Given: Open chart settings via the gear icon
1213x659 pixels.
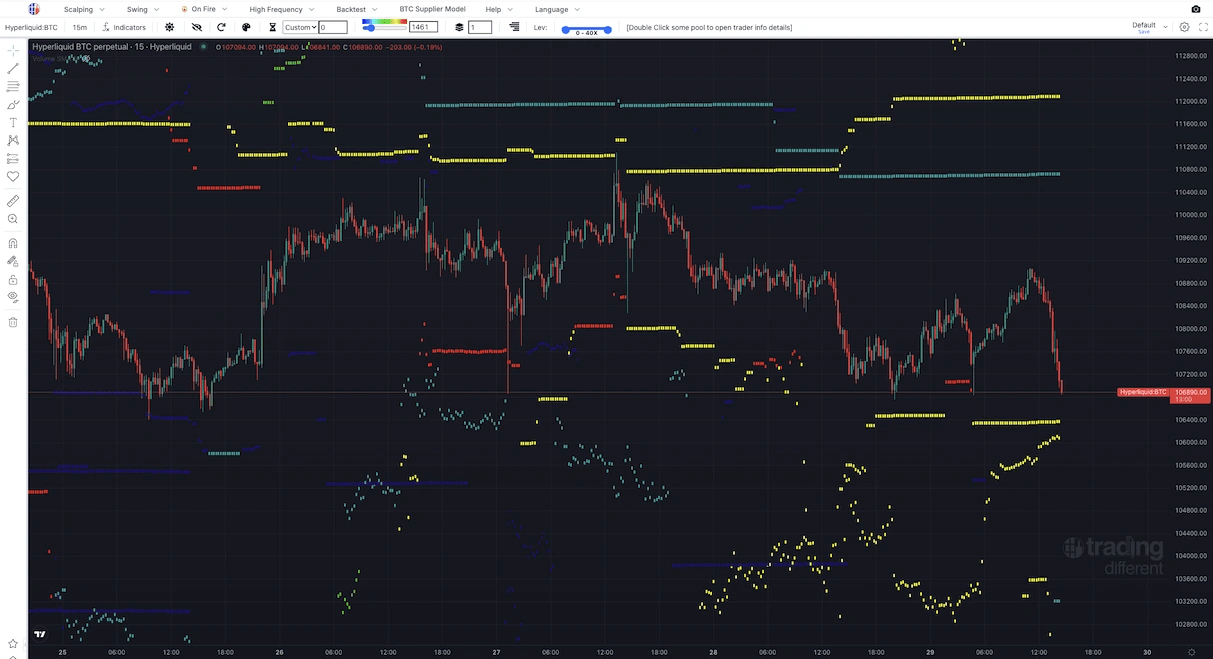Looking at the screenshot, I should click(x=169, y=27).
